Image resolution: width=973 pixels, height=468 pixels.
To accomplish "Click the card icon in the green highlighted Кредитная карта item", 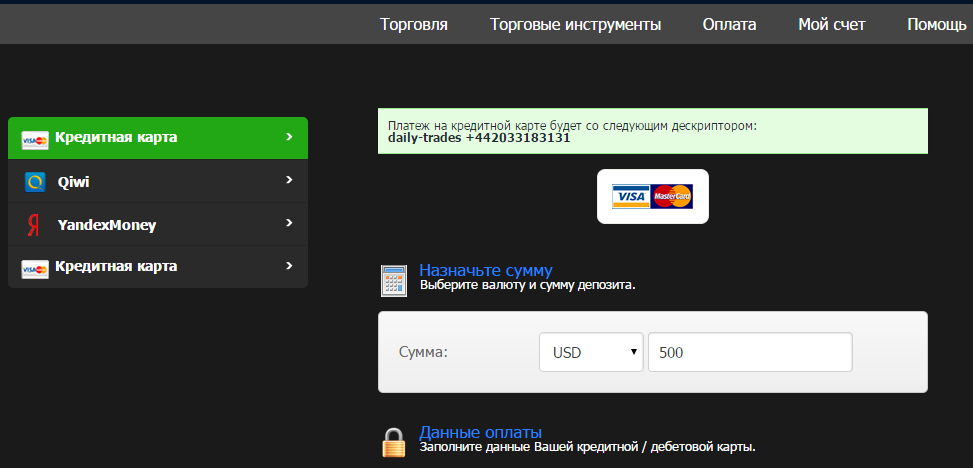I will click(x=35, y=139).
